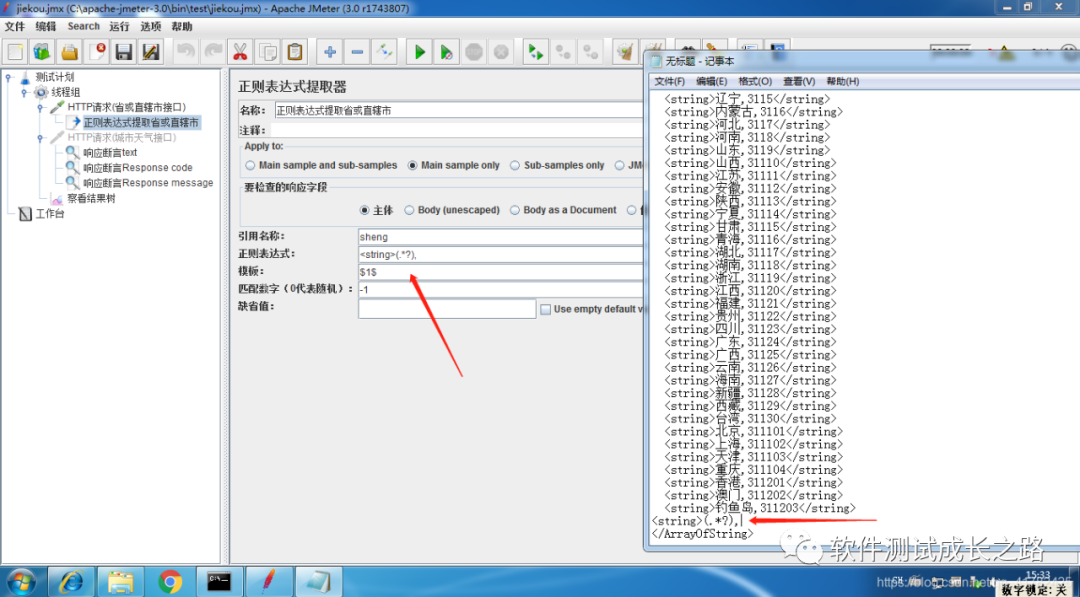The image size is (1080, 597).
Task: Expand all nodes with the plus icon
Action: [330, 52]
